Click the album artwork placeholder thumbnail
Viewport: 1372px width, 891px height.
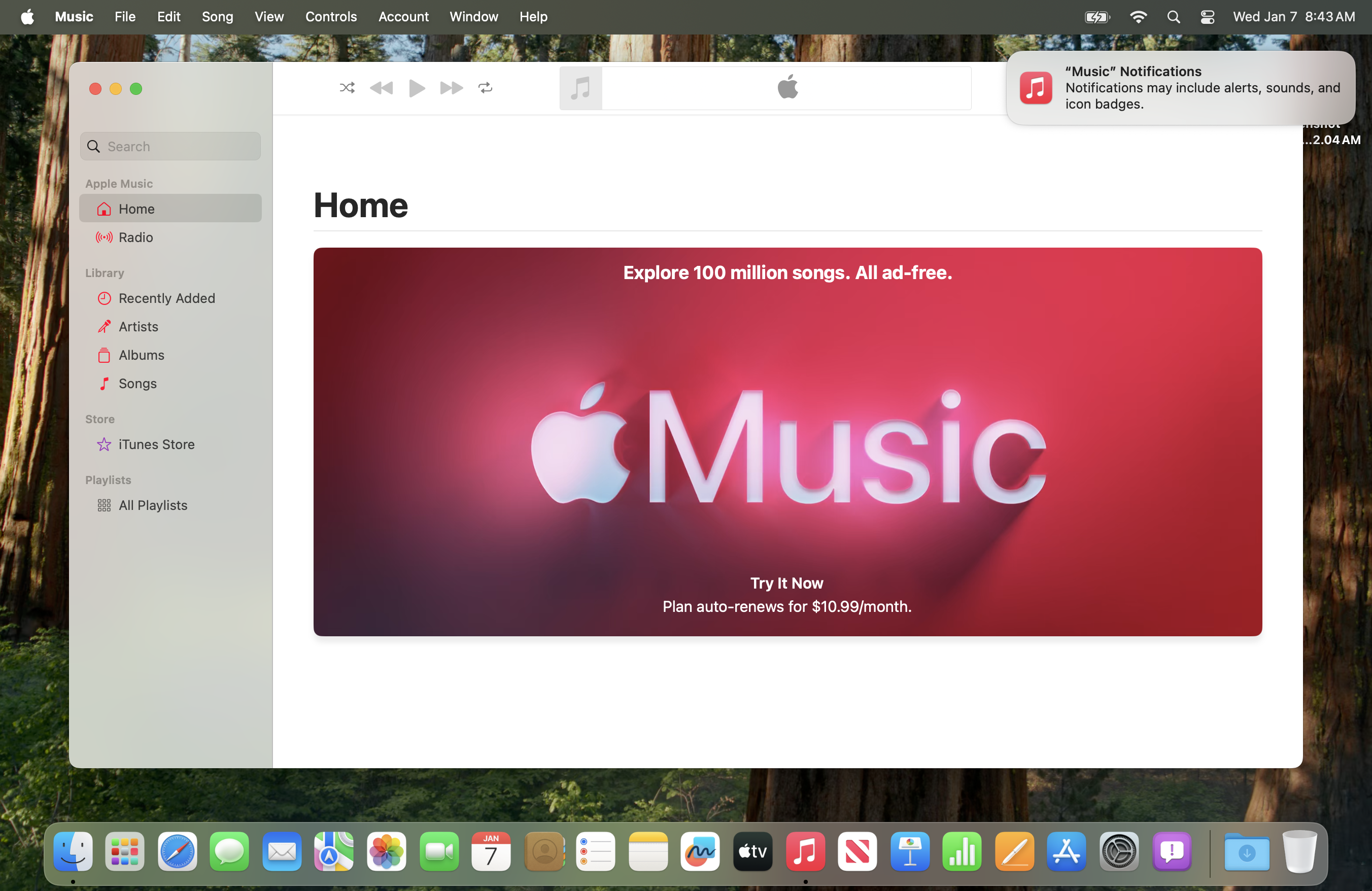tap(580, 88)
